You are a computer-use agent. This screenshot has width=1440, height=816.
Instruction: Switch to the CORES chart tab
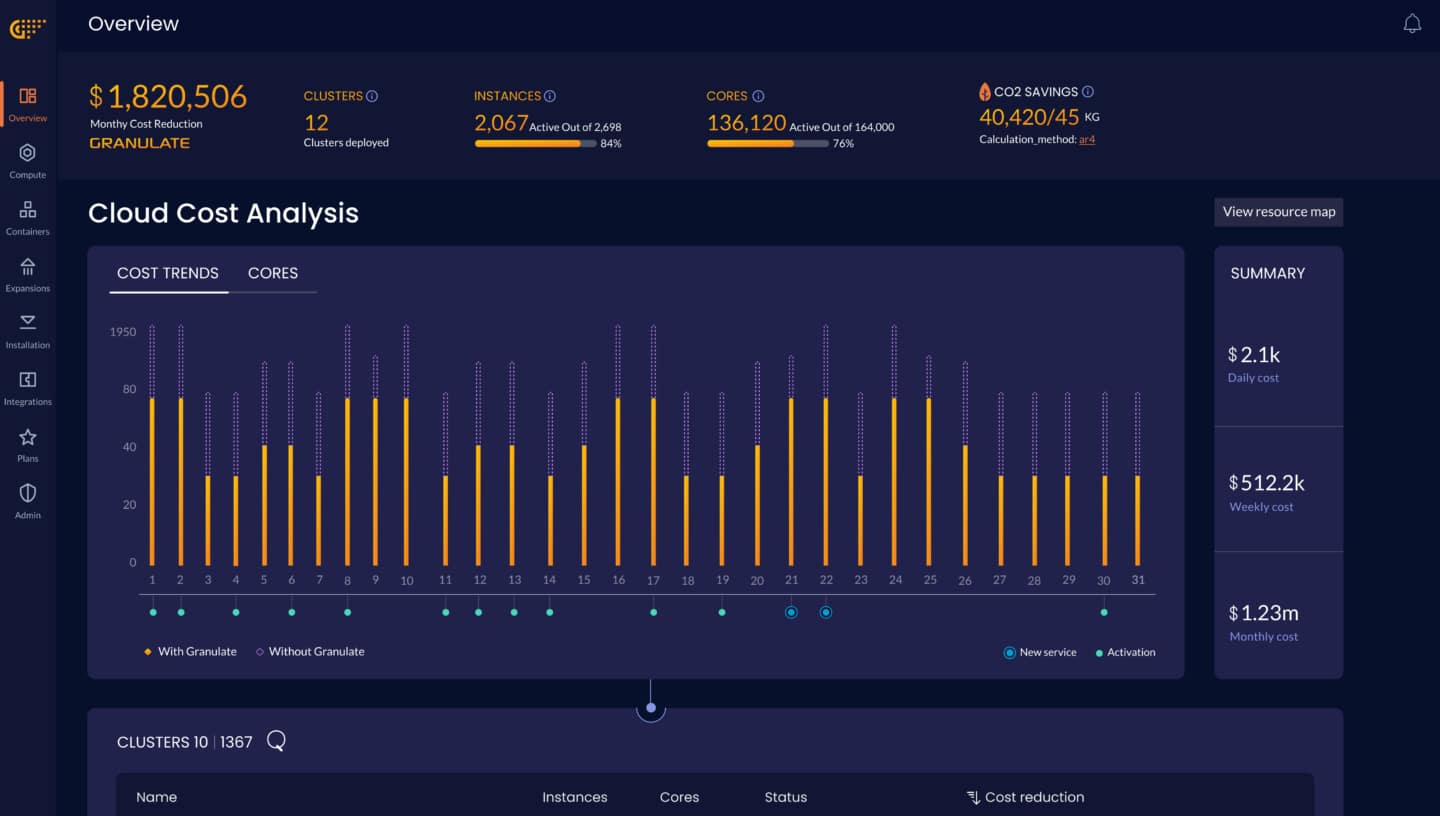273,273
